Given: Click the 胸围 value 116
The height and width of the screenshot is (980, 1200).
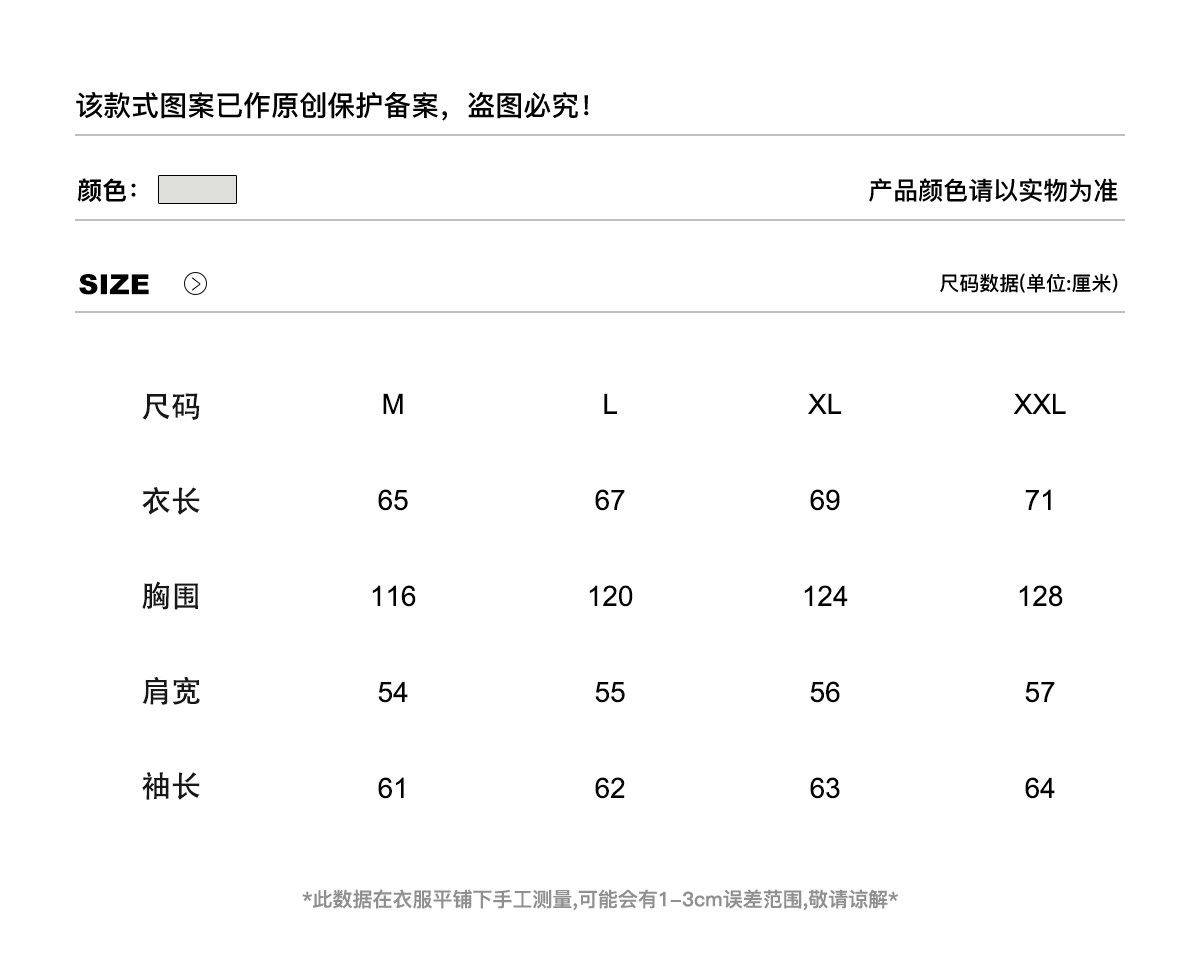Looking at the screenshot, I should pos(393,596).
